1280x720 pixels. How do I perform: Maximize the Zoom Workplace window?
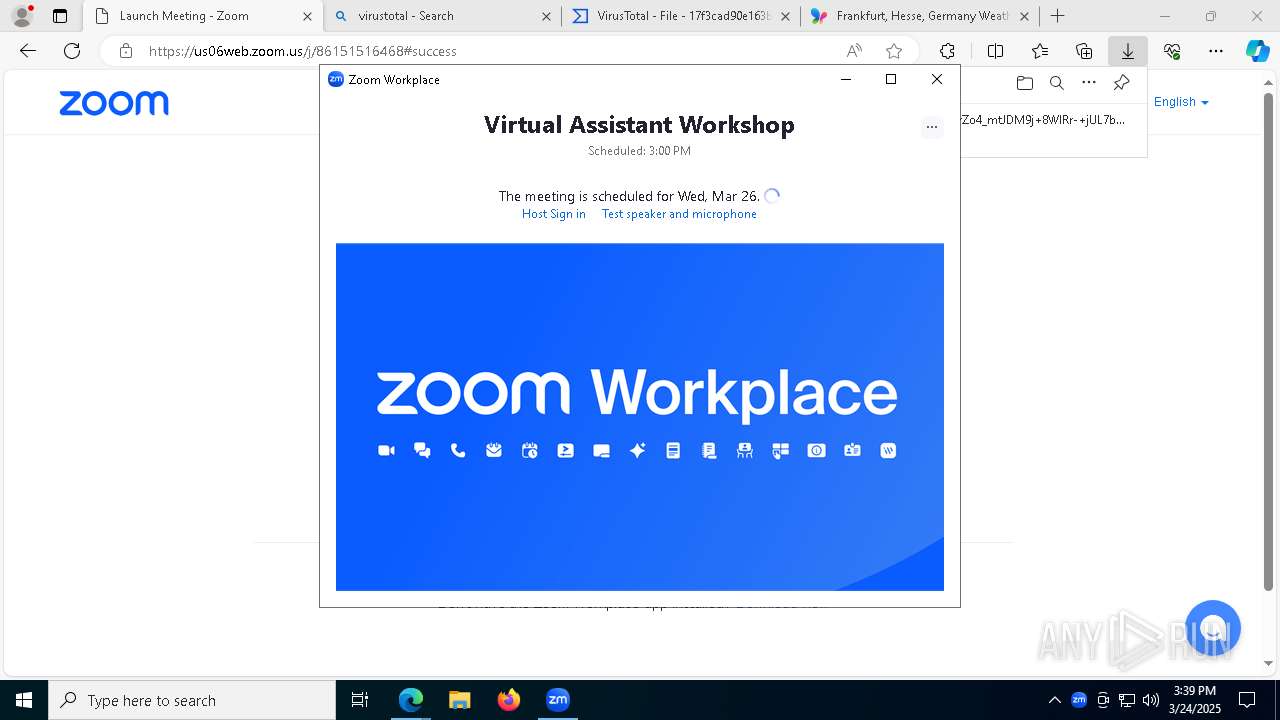pyautogui.click(x=891, y=79)
